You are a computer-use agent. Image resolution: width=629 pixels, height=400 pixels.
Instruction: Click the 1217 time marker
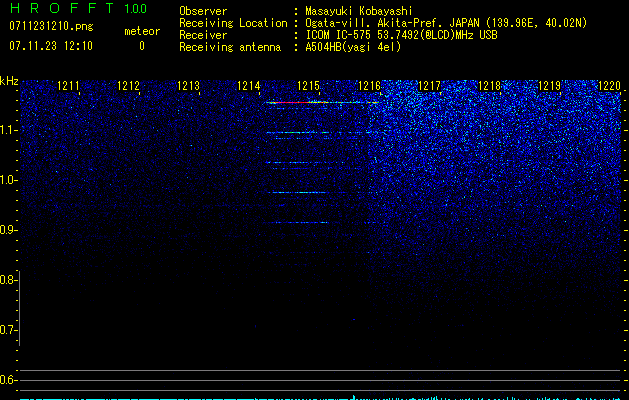coord(429,85)
